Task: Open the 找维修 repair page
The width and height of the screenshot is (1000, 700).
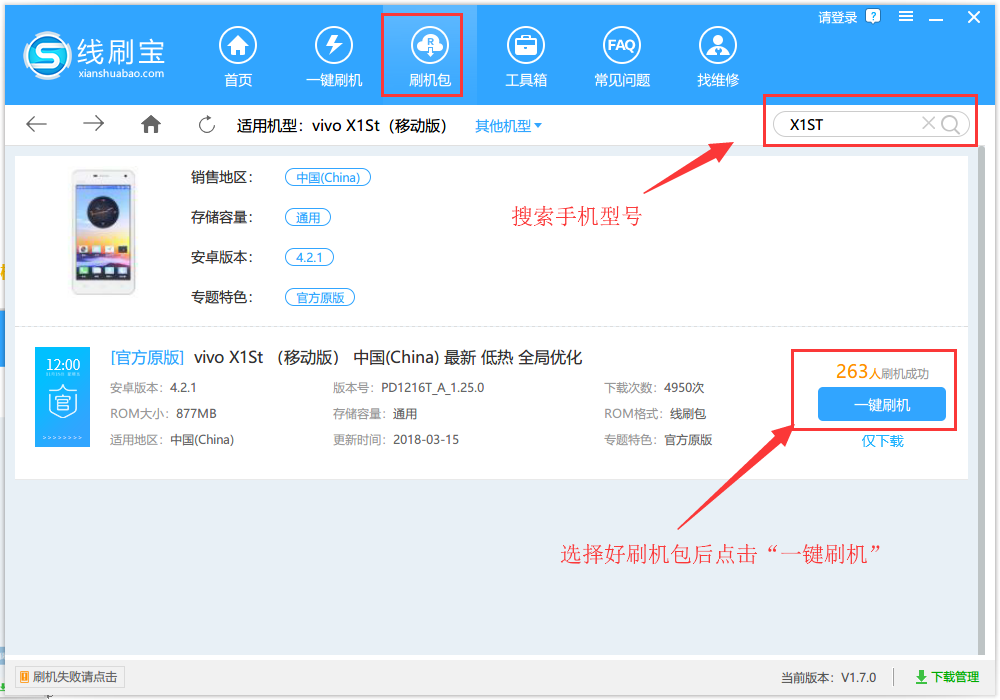Action: pyautogui.click(x=717, y=58)
